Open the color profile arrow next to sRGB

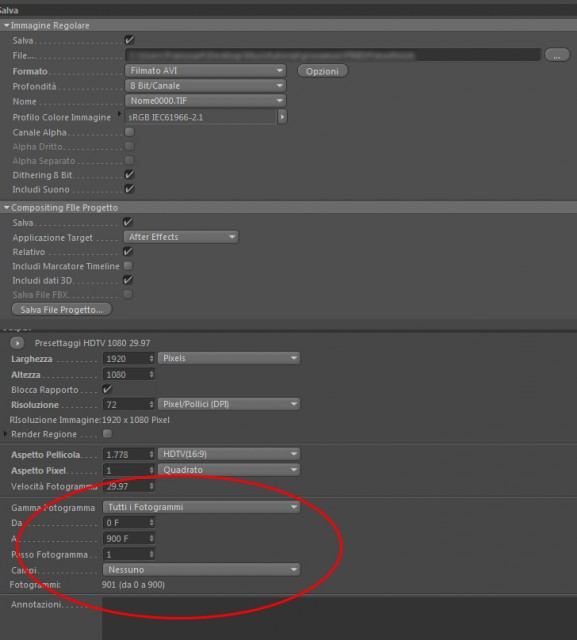click(282, 117)
